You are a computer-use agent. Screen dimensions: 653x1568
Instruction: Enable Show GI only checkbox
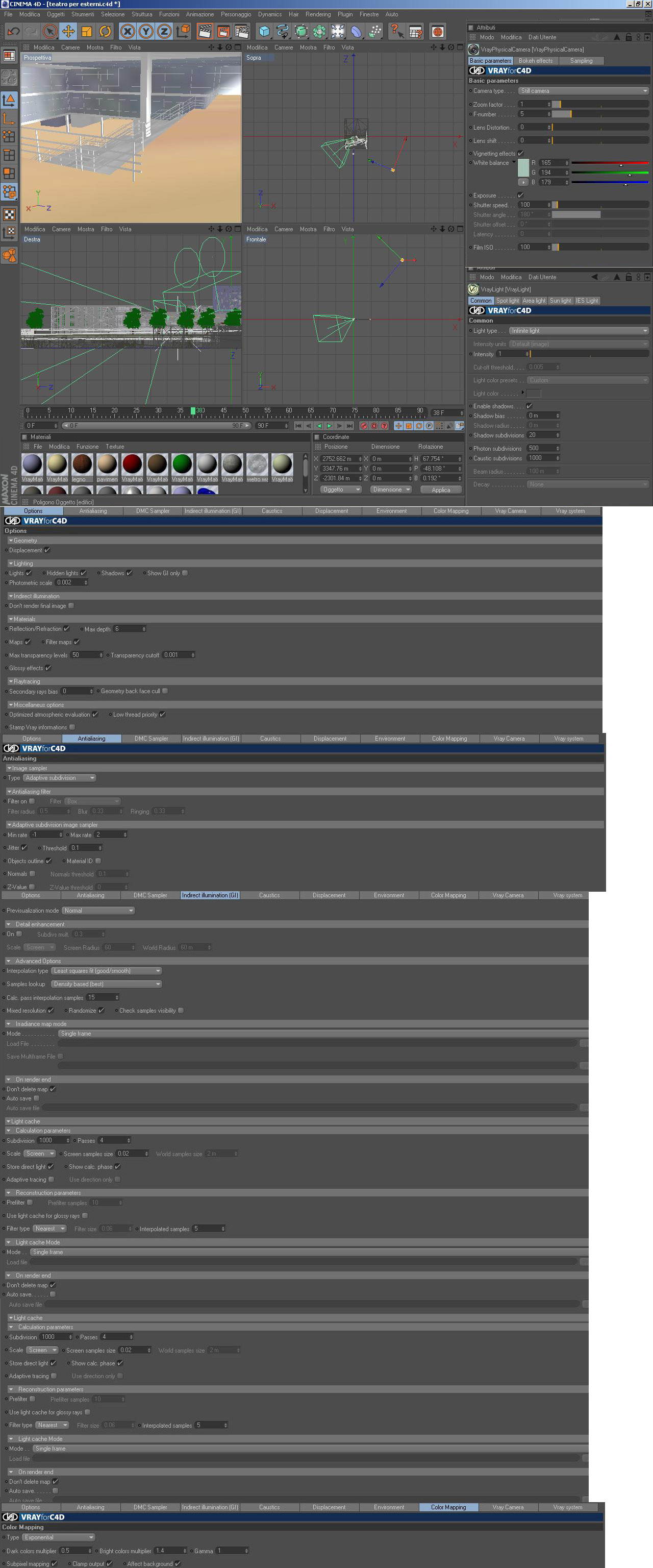point(185,573)
